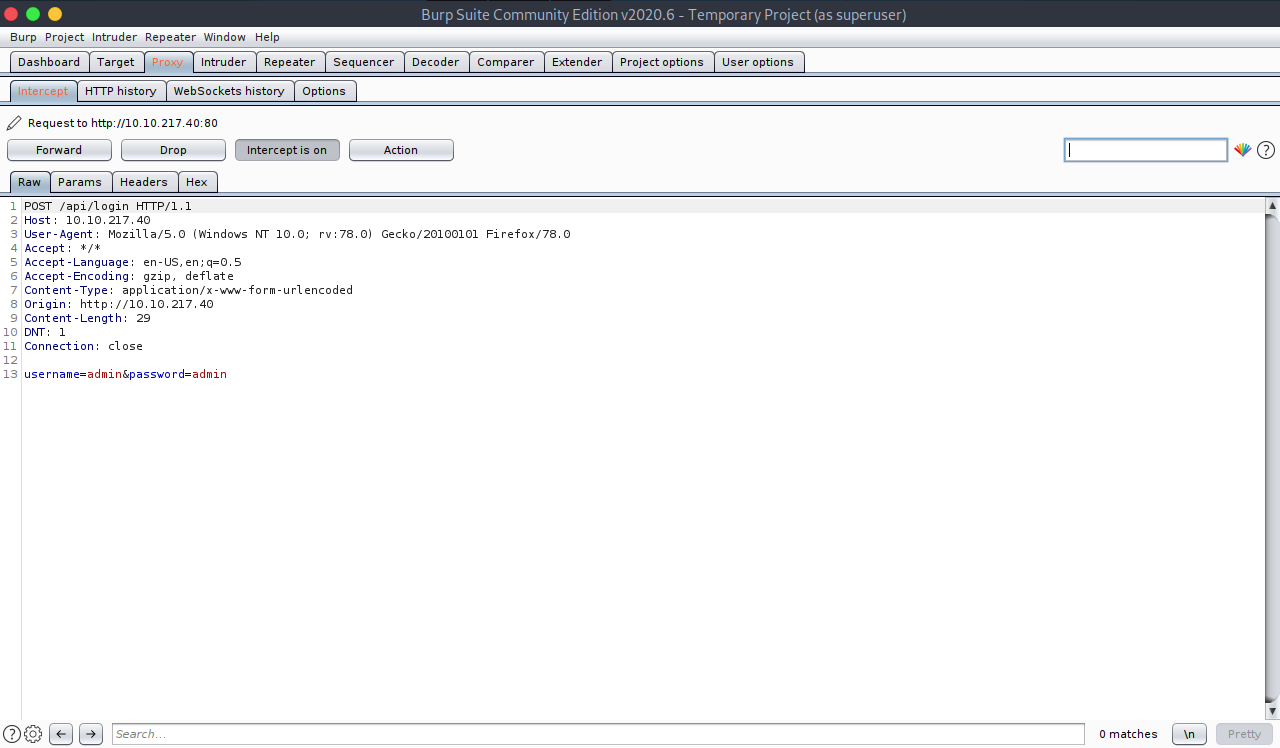The width and height of the screenshot is (1280, 748).
Task: Open the Burp menu
Action: (x=23, y=37)
